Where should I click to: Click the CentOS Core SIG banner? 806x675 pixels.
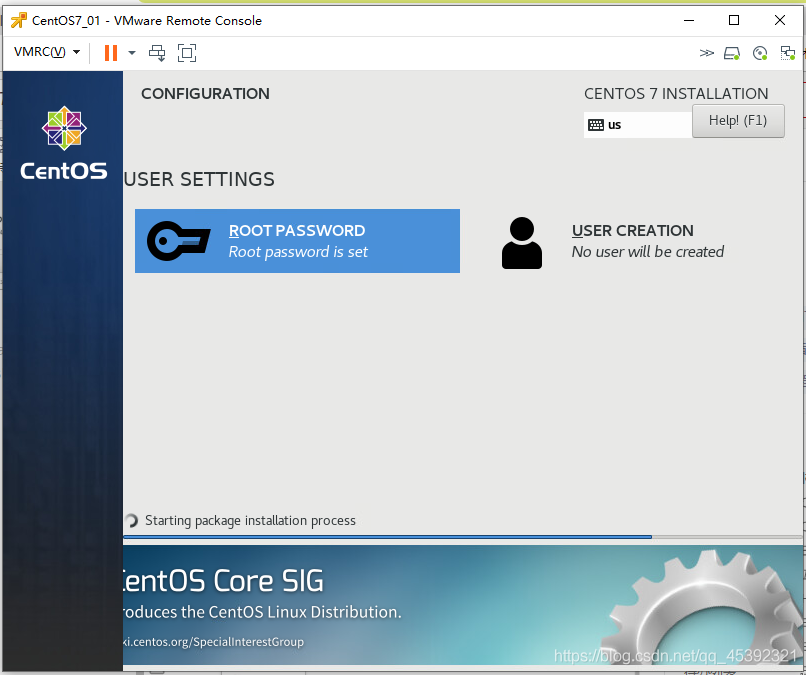click(x=463, y=605)
